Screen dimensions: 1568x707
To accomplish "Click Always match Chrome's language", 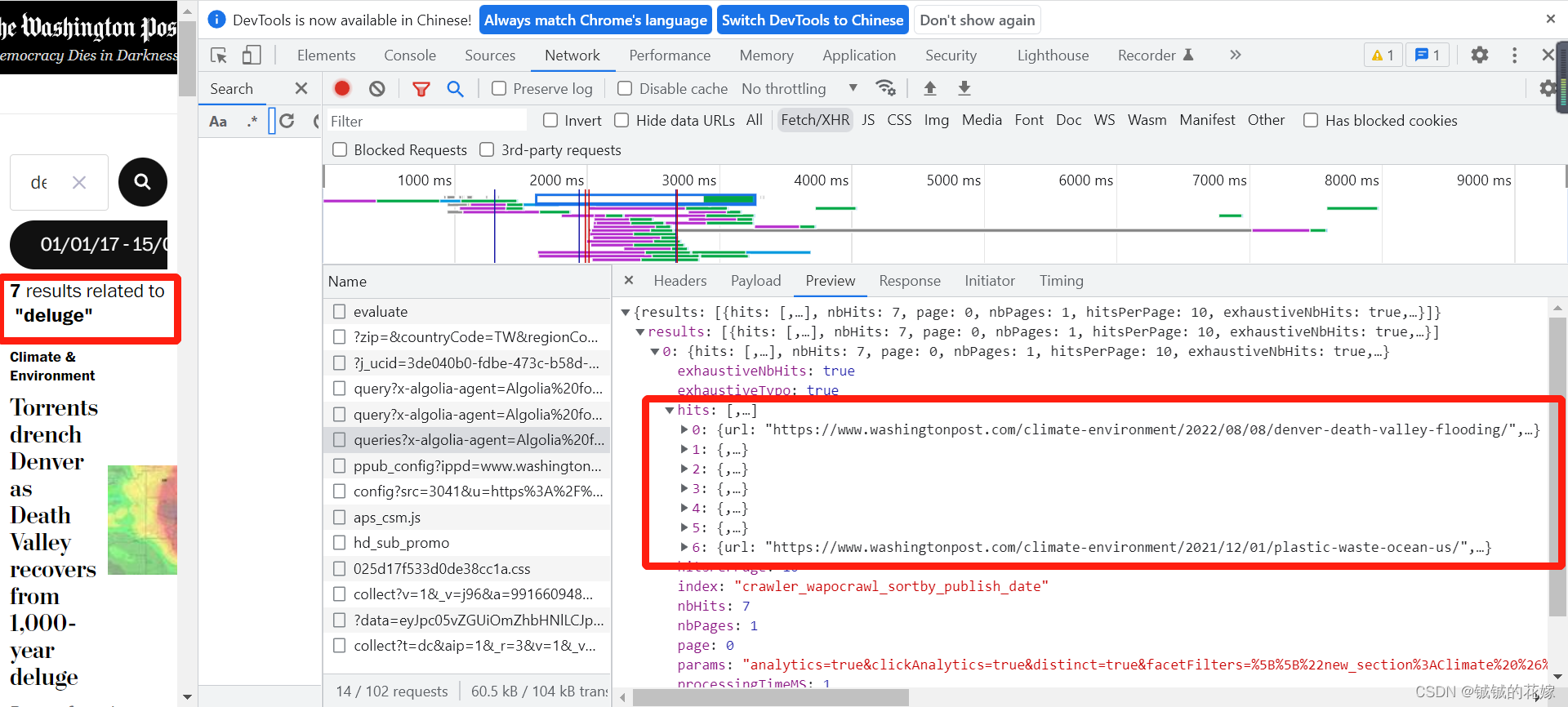I will point(596,20).
